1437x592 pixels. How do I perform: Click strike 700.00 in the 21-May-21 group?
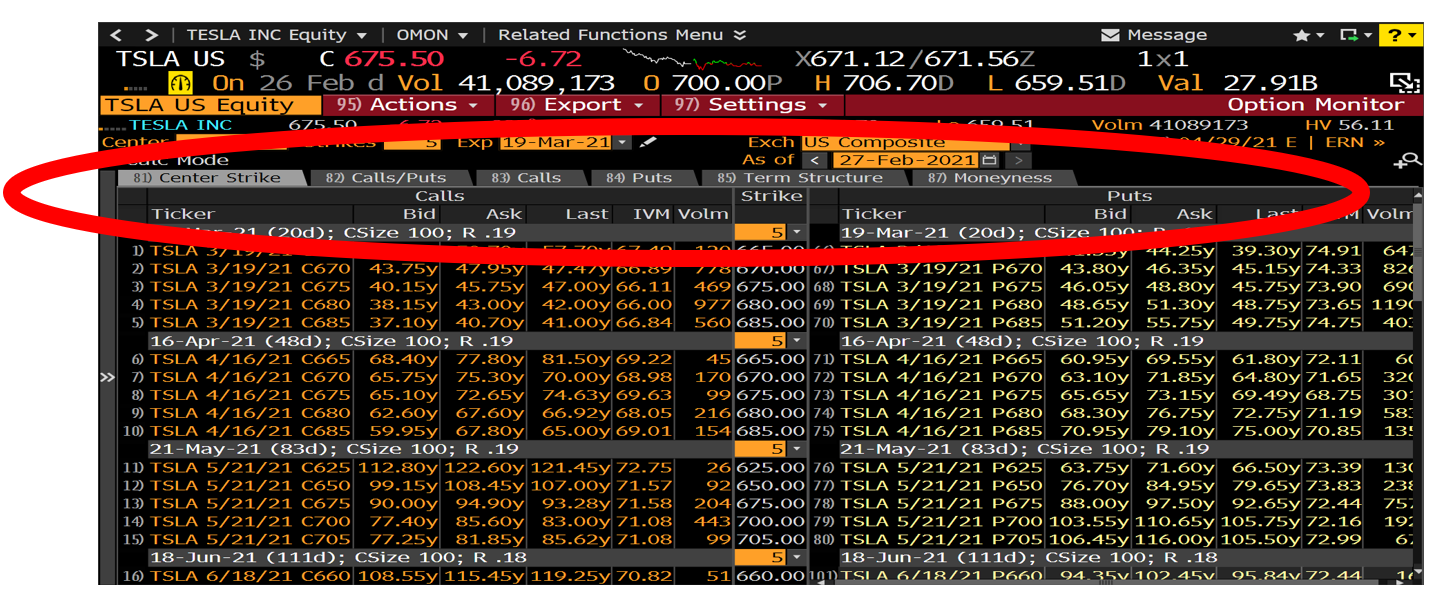[771, 521]
